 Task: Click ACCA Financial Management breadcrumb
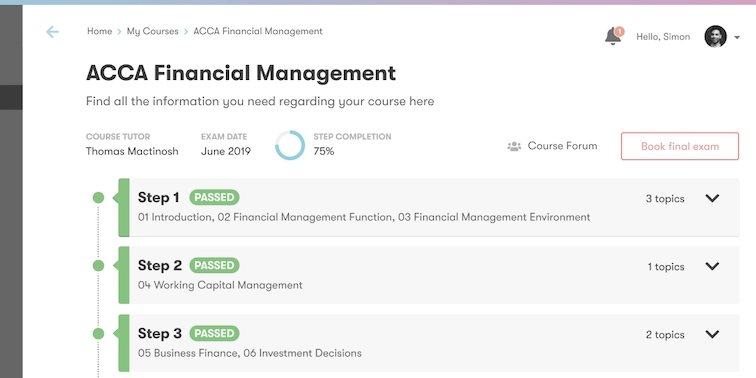(x=258, y=31)
